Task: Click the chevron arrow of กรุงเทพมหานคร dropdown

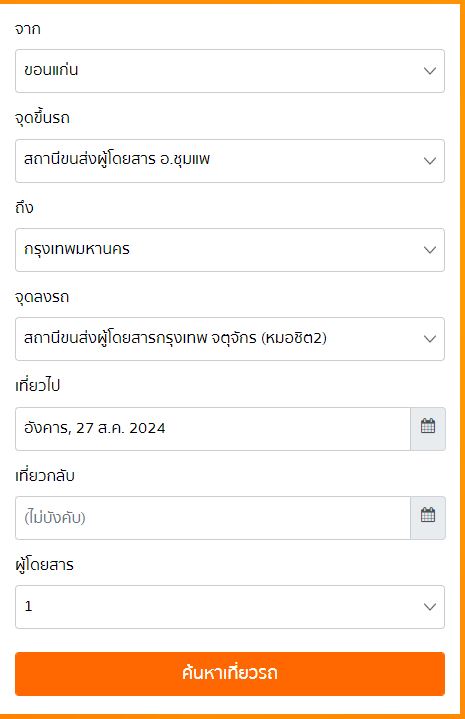Action: tap(430, 250)
